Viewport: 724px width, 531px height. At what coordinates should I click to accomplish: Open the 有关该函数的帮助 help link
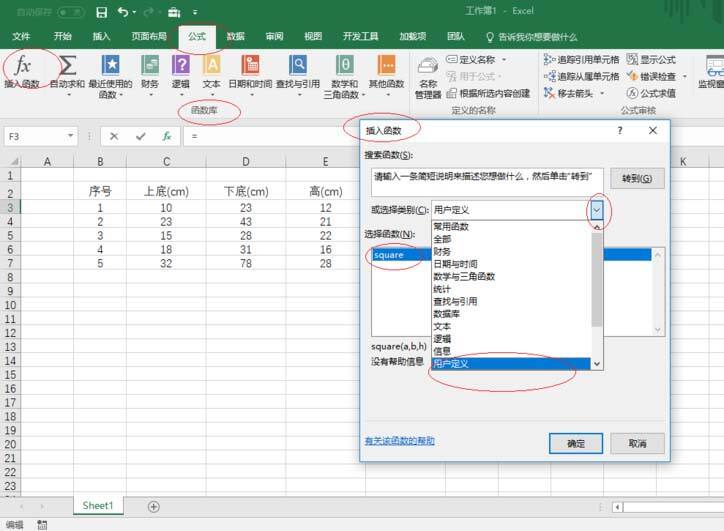399,440
